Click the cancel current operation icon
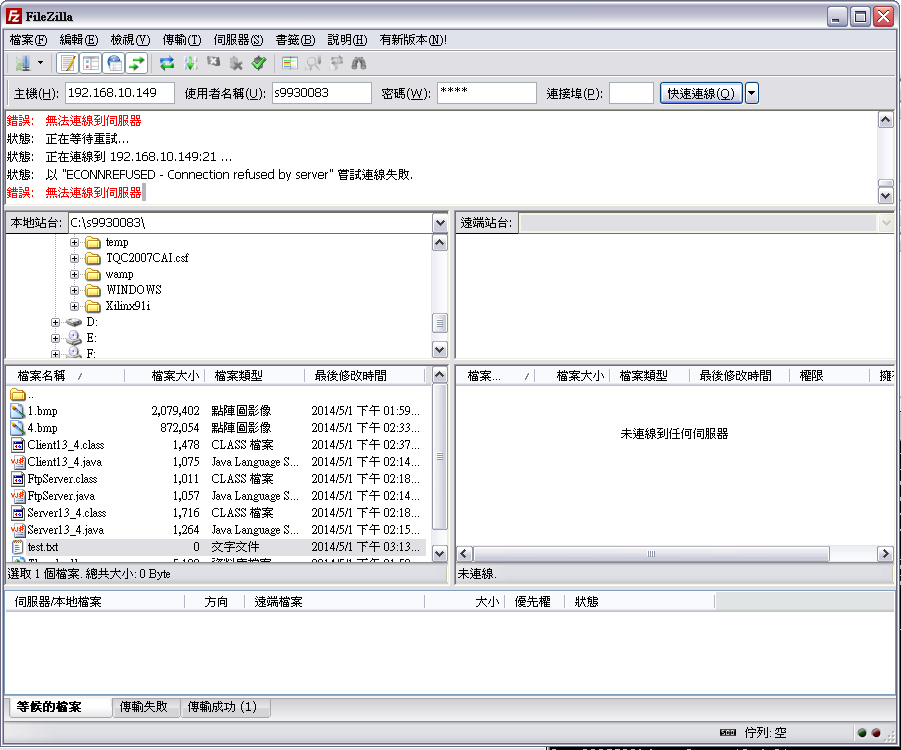The height and width of the screenshot is (750, 901). point(213,63)
